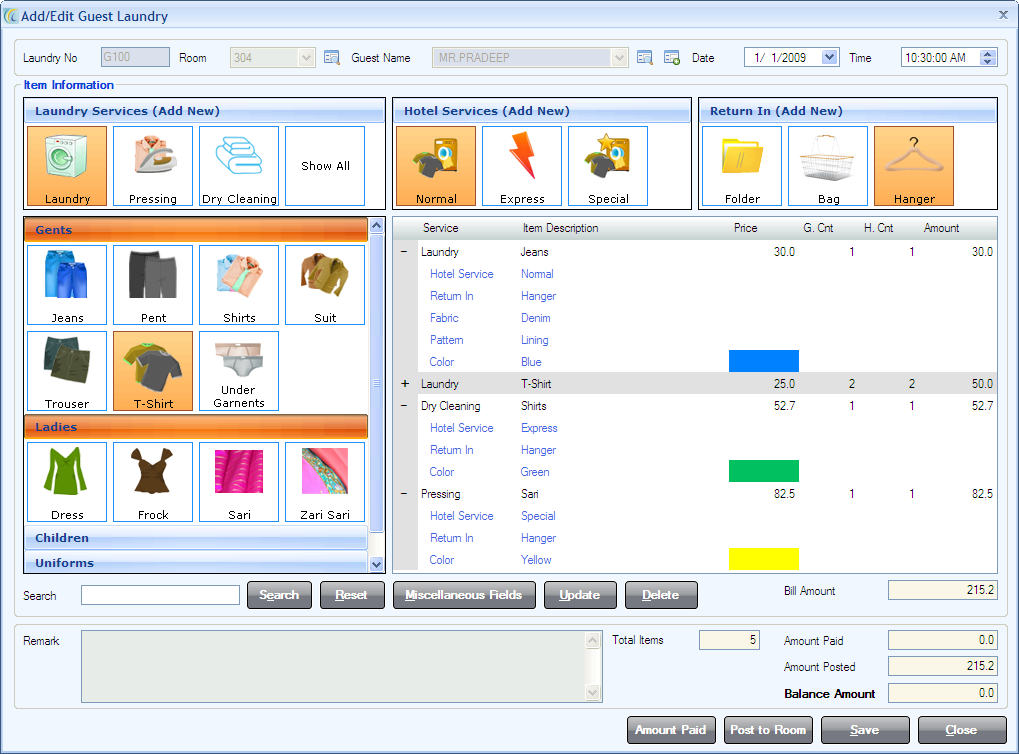Select the Express hotel service icon
The image size is (1019, 754).
coord(522,166)
